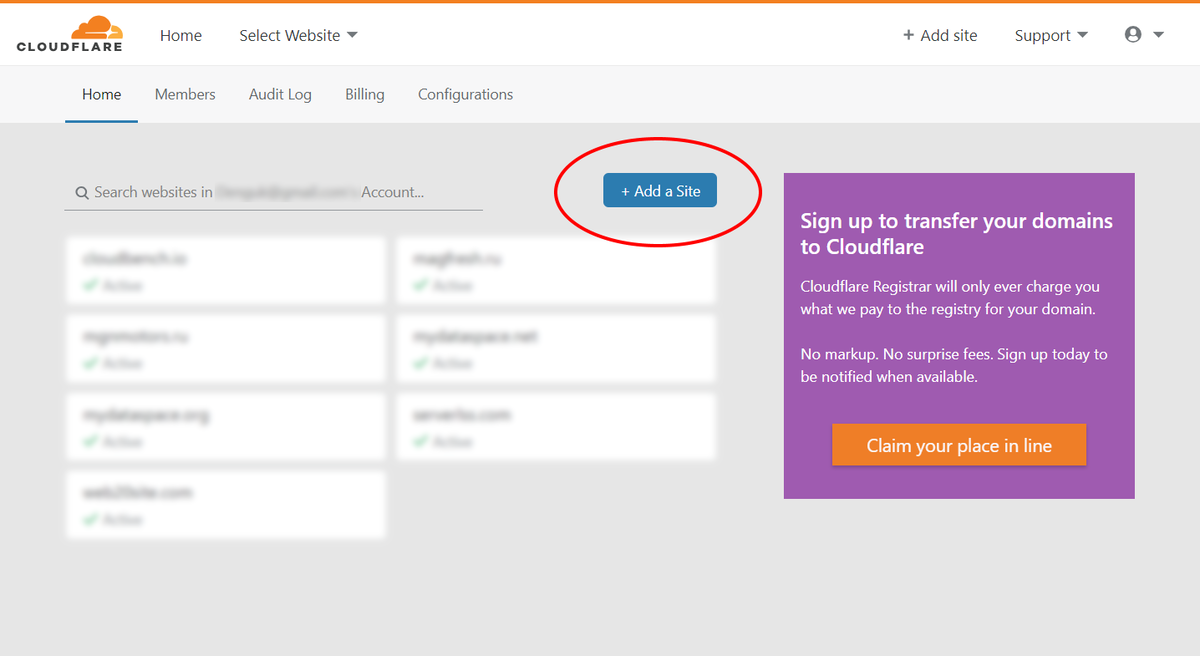Open the Audit Log tab
Image resolution: width=1200 pixels, height=656 pixels.
(x=280, y=94)
